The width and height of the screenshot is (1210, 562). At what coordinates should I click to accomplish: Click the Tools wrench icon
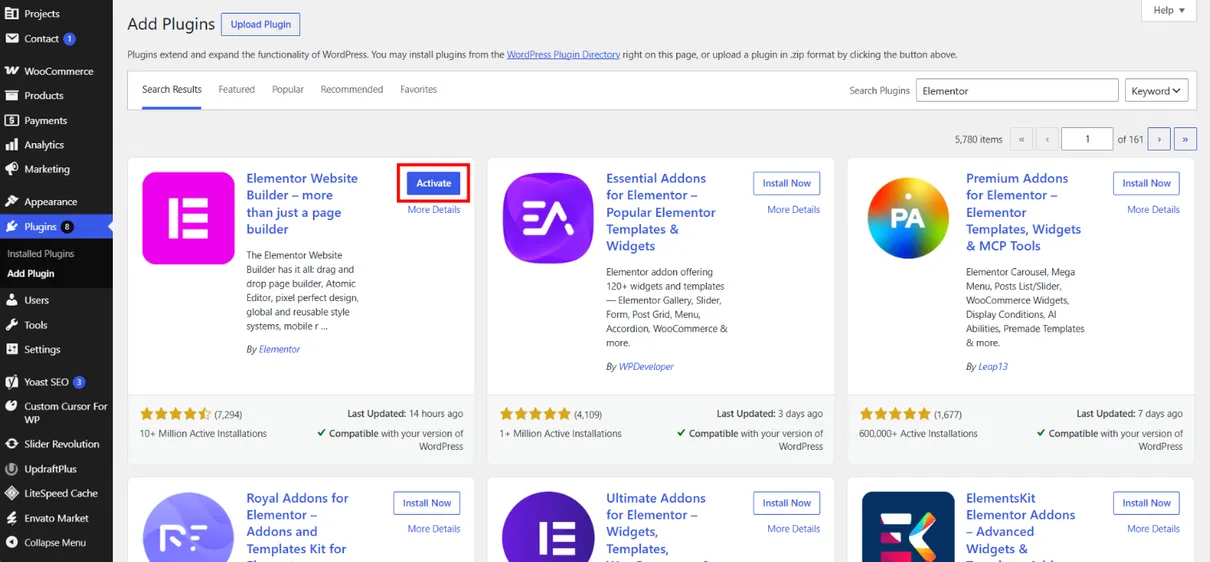(12, 325)
